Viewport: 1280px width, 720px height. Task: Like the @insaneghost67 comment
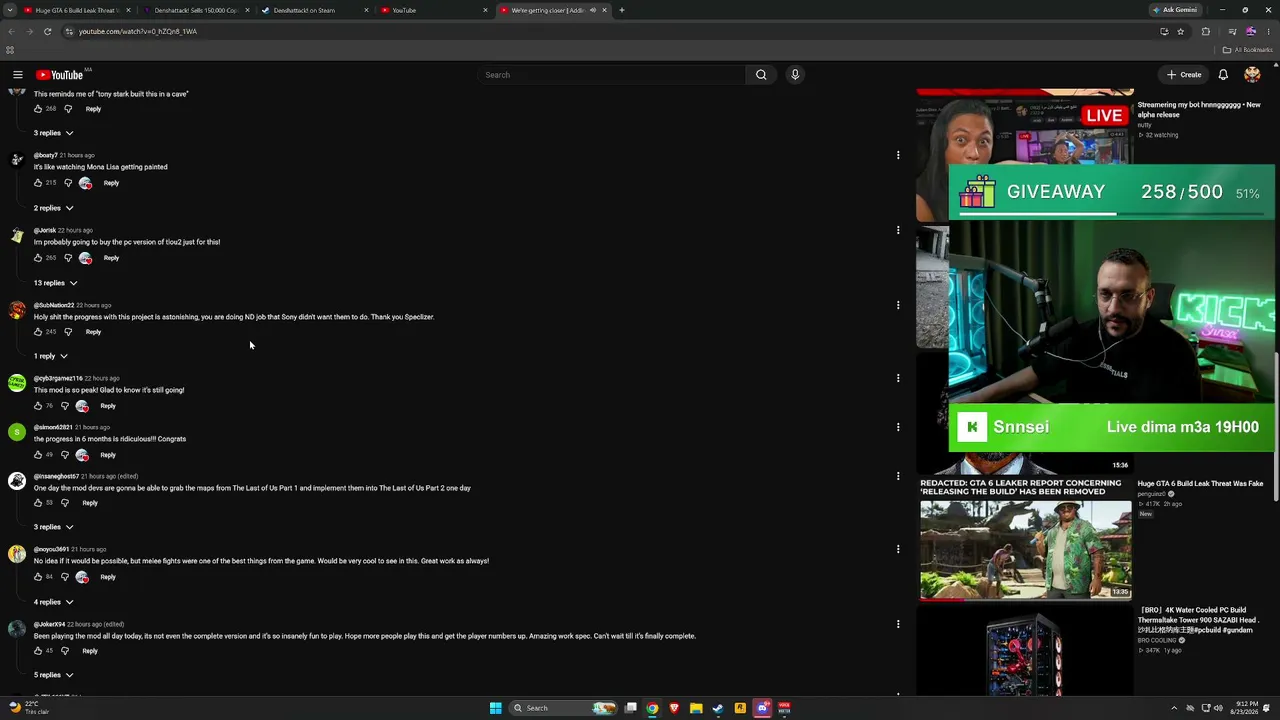click(x=38, y=503)
